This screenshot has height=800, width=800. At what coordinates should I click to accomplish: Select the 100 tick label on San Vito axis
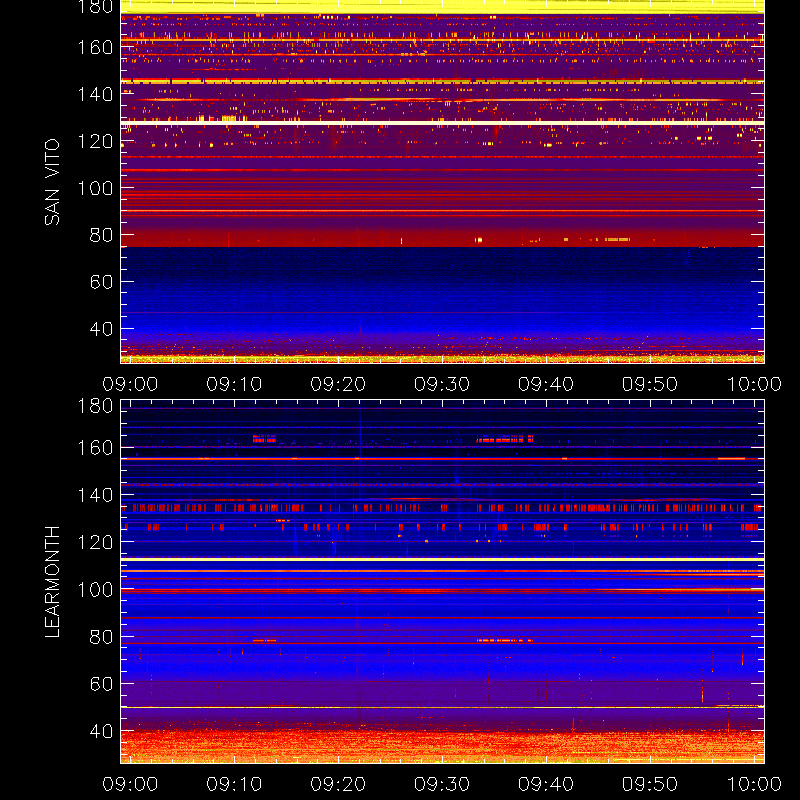tap(95, 188)
